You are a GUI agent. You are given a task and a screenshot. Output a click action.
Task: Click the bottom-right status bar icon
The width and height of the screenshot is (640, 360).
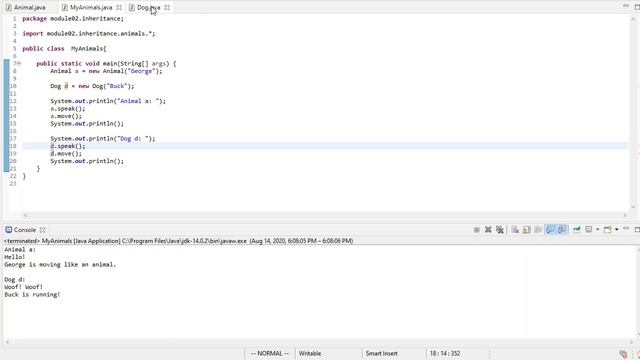point(623,354)
